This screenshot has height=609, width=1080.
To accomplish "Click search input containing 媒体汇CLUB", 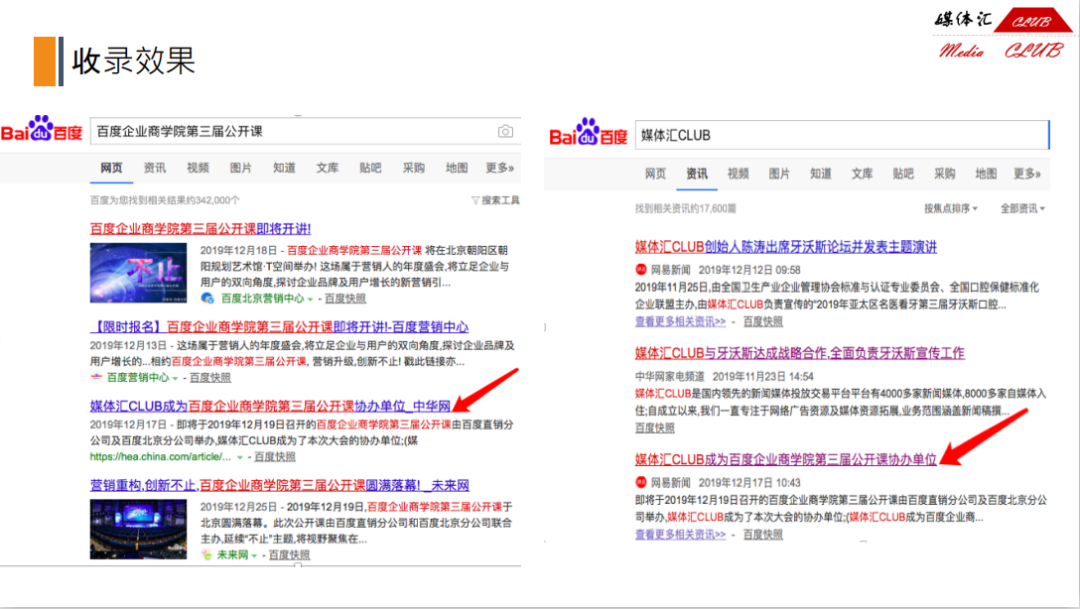I will [840, 135].
